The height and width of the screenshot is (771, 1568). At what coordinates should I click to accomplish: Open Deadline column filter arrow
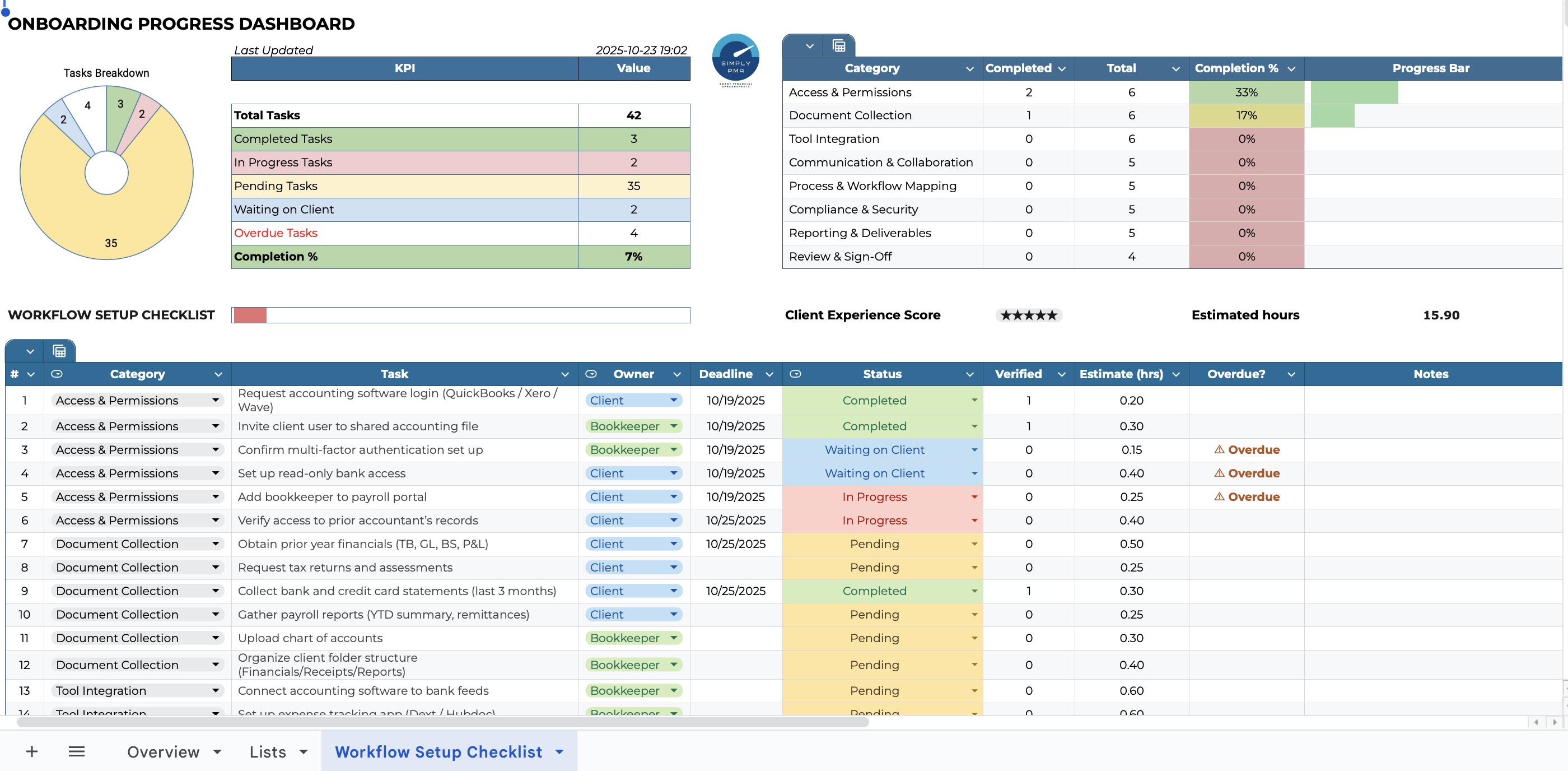point(769,374)
